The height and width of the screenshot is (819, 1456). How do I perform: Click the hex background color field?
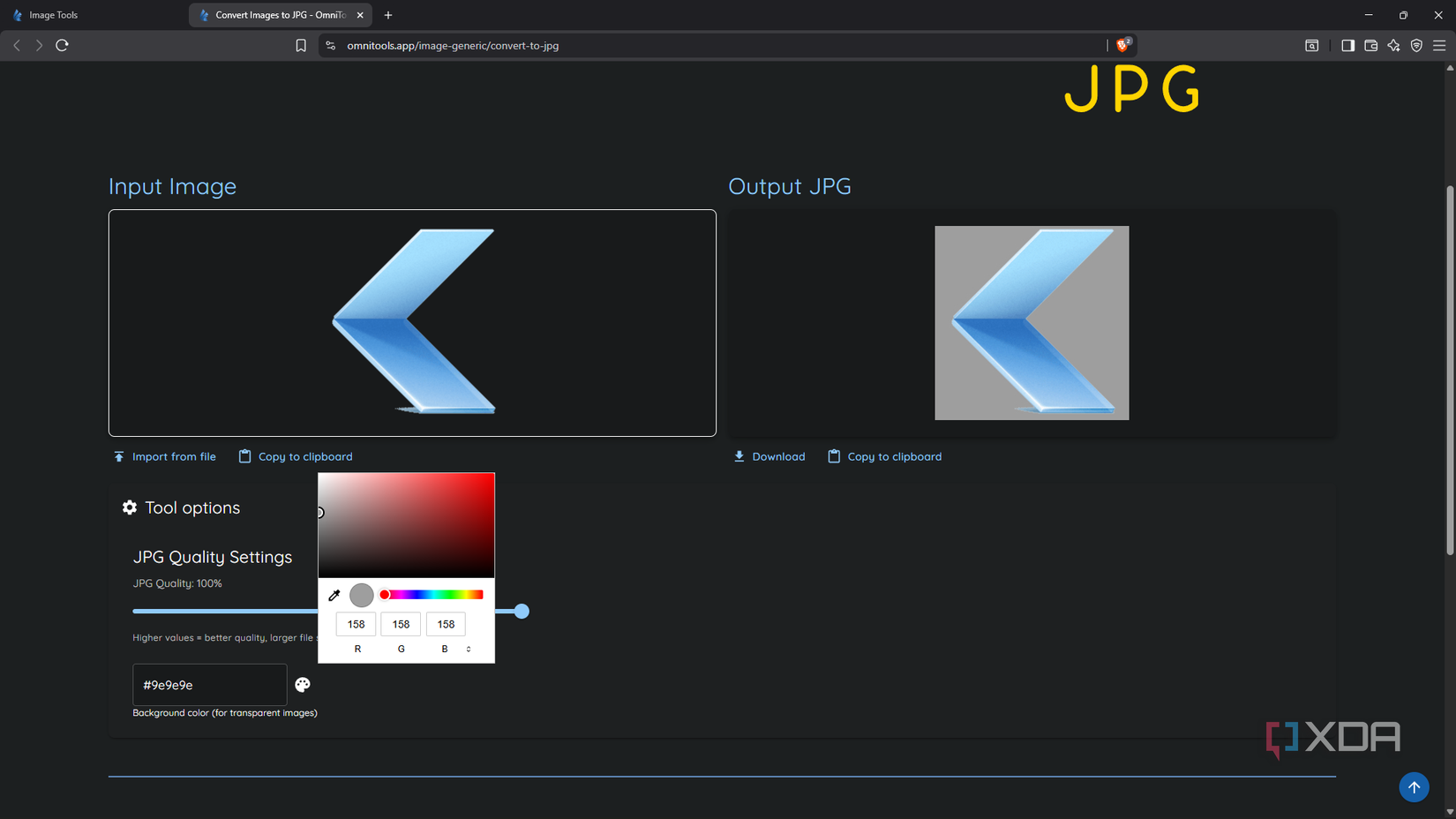210,685
